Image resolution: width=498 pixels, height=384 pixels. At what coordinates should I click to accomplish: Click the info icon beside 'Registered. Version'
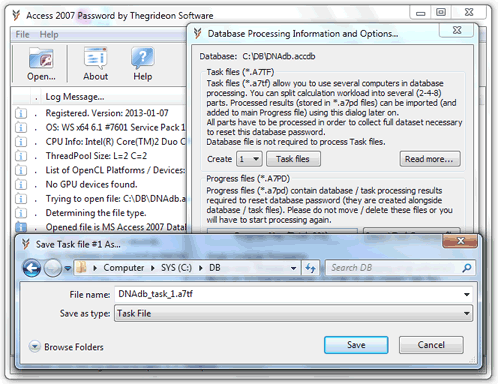[x=21, y=113]
